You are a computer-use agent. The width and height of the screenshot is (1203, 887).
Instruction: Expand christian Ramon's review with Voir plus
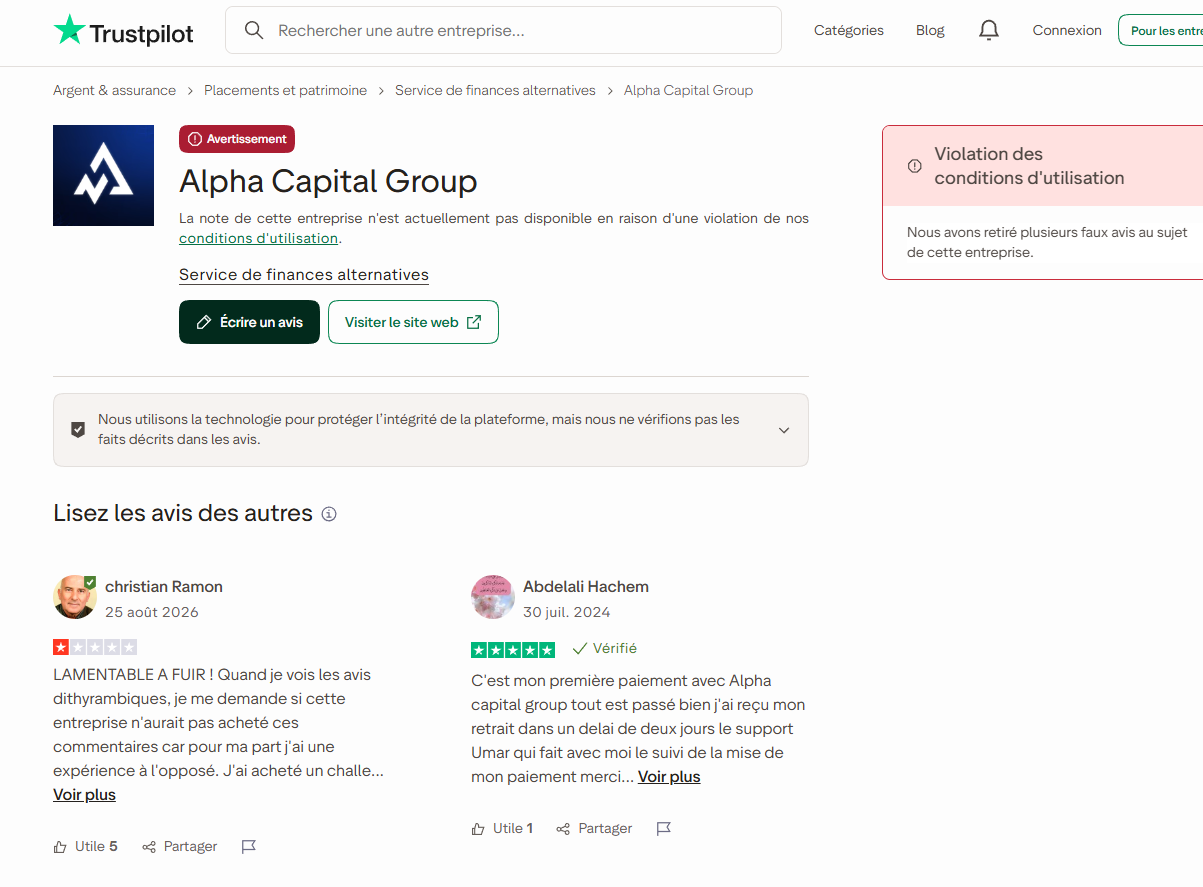pyautogui.click(x=84, y=795)
